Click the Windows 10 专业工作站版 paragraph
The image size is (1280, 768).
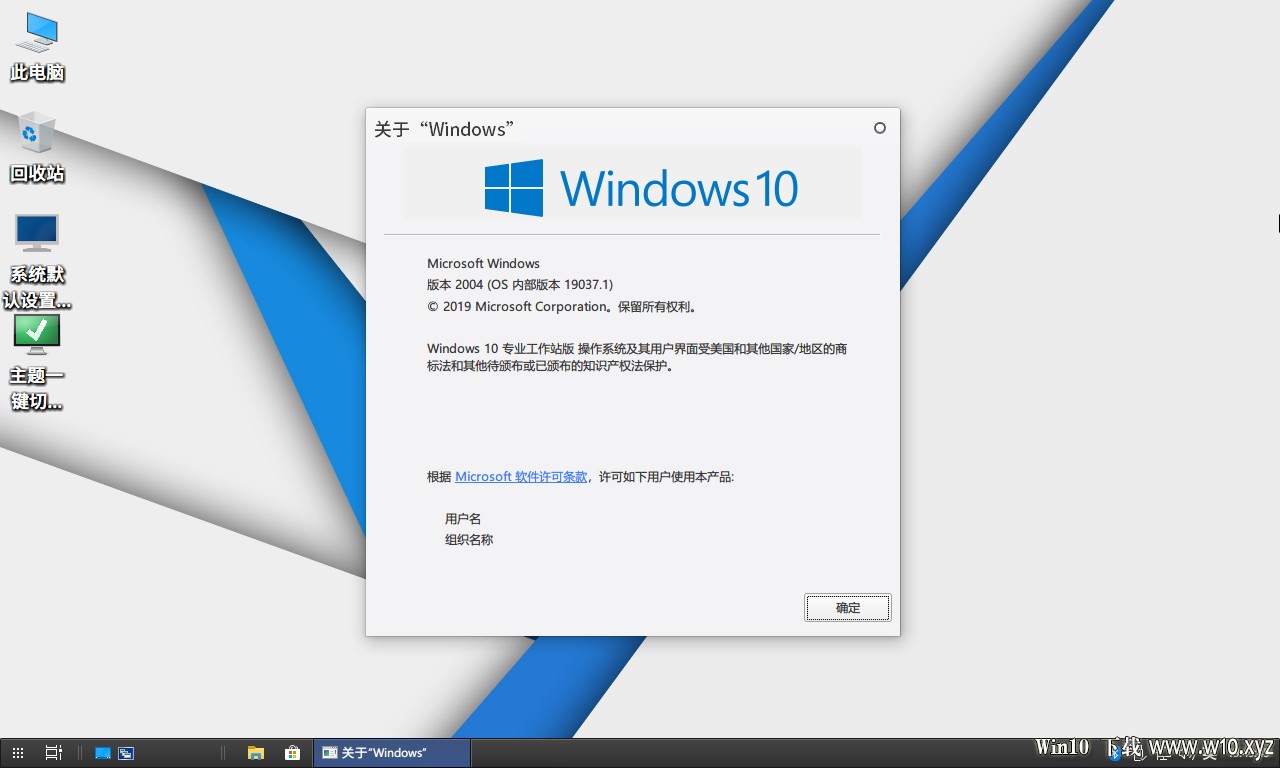[x=637, y=357]
